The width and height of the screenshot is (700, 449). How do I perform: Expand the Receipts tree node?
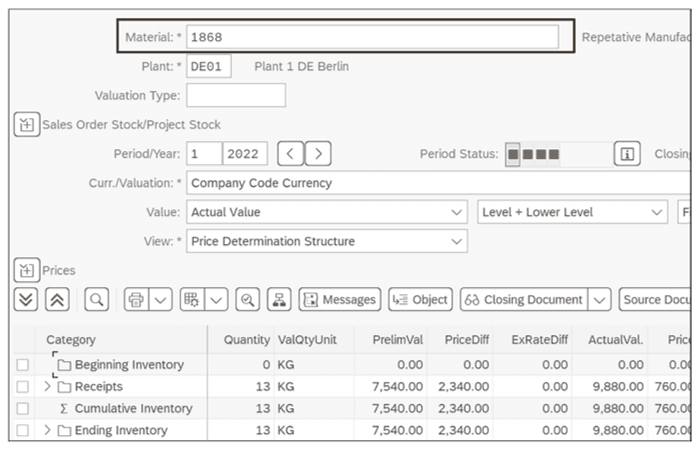(x=47, y=386)
